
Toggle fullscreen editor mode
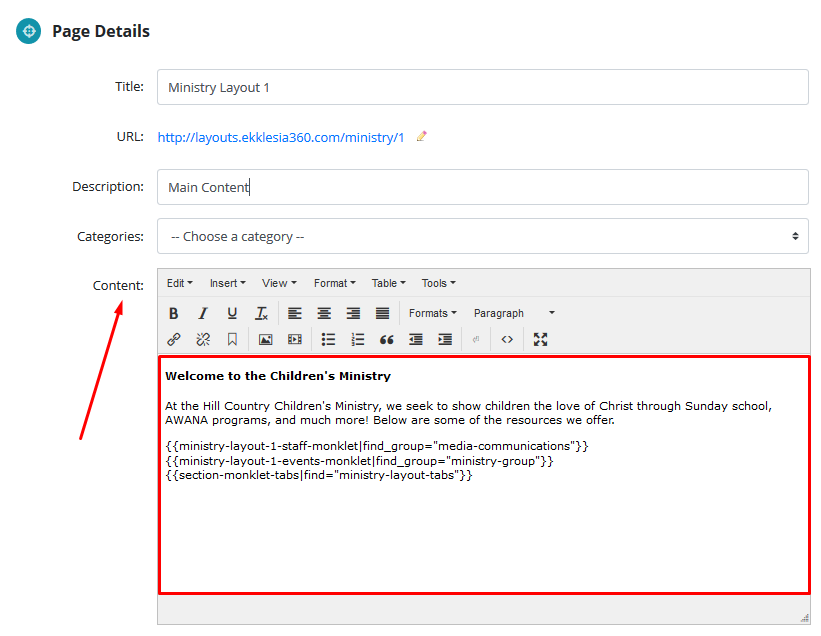540,339
